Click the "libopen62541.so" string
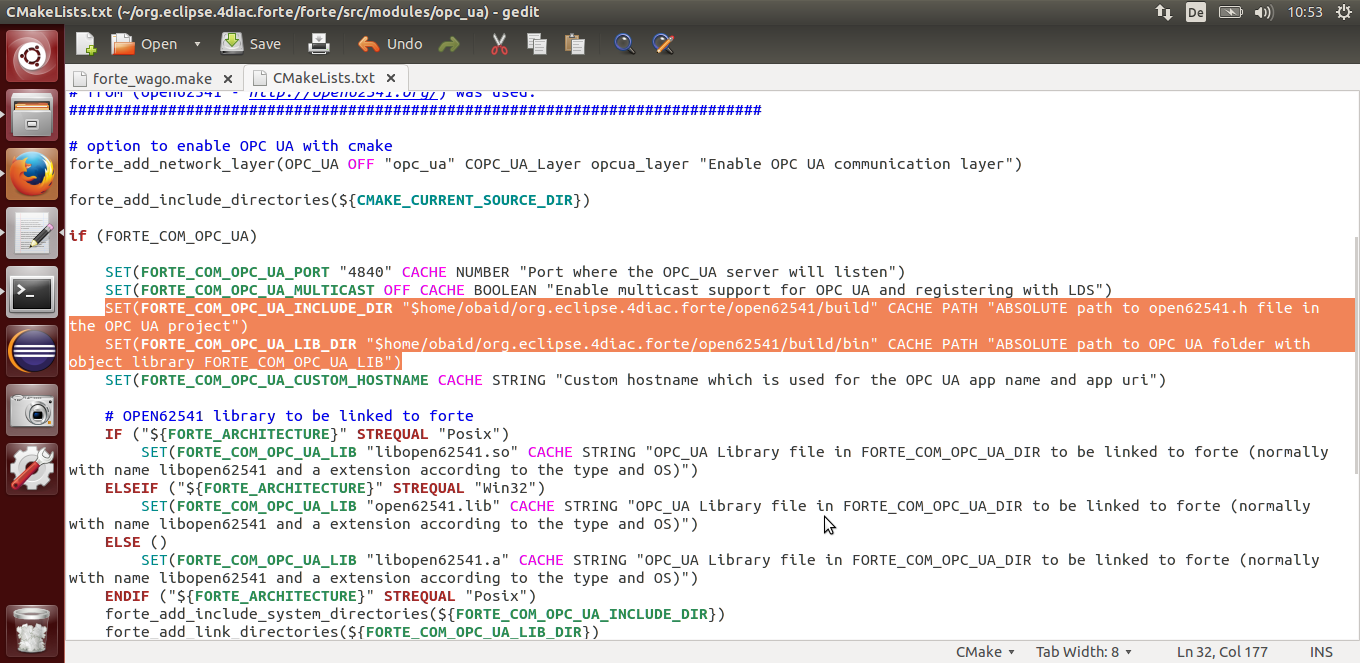1360x663 pixels. point(443,452)
